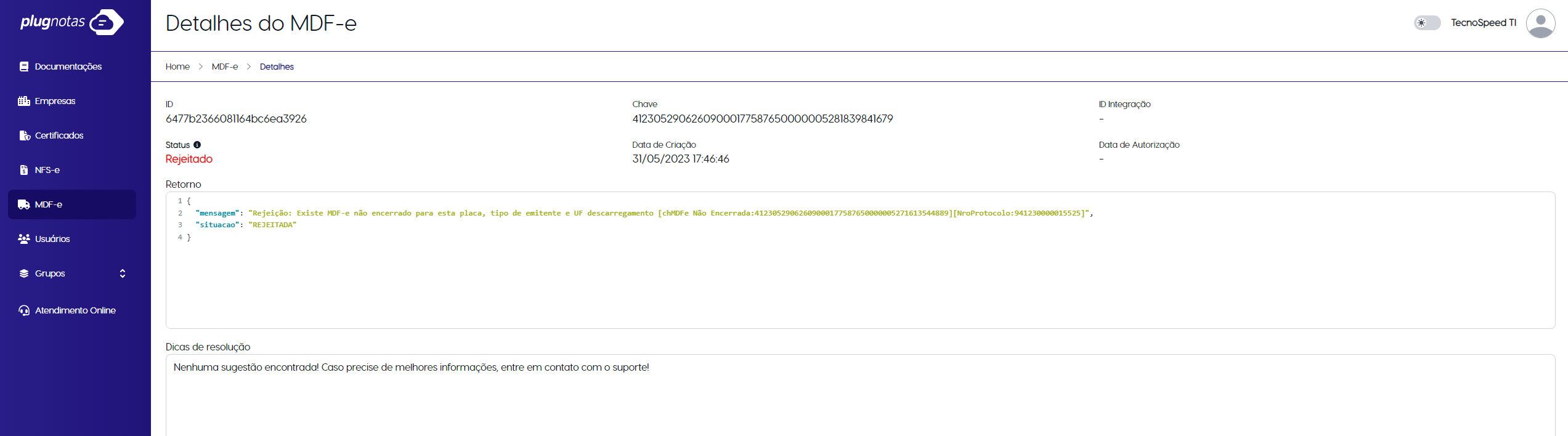
Task: Click the Grupos layers icon
Action: 24,273
